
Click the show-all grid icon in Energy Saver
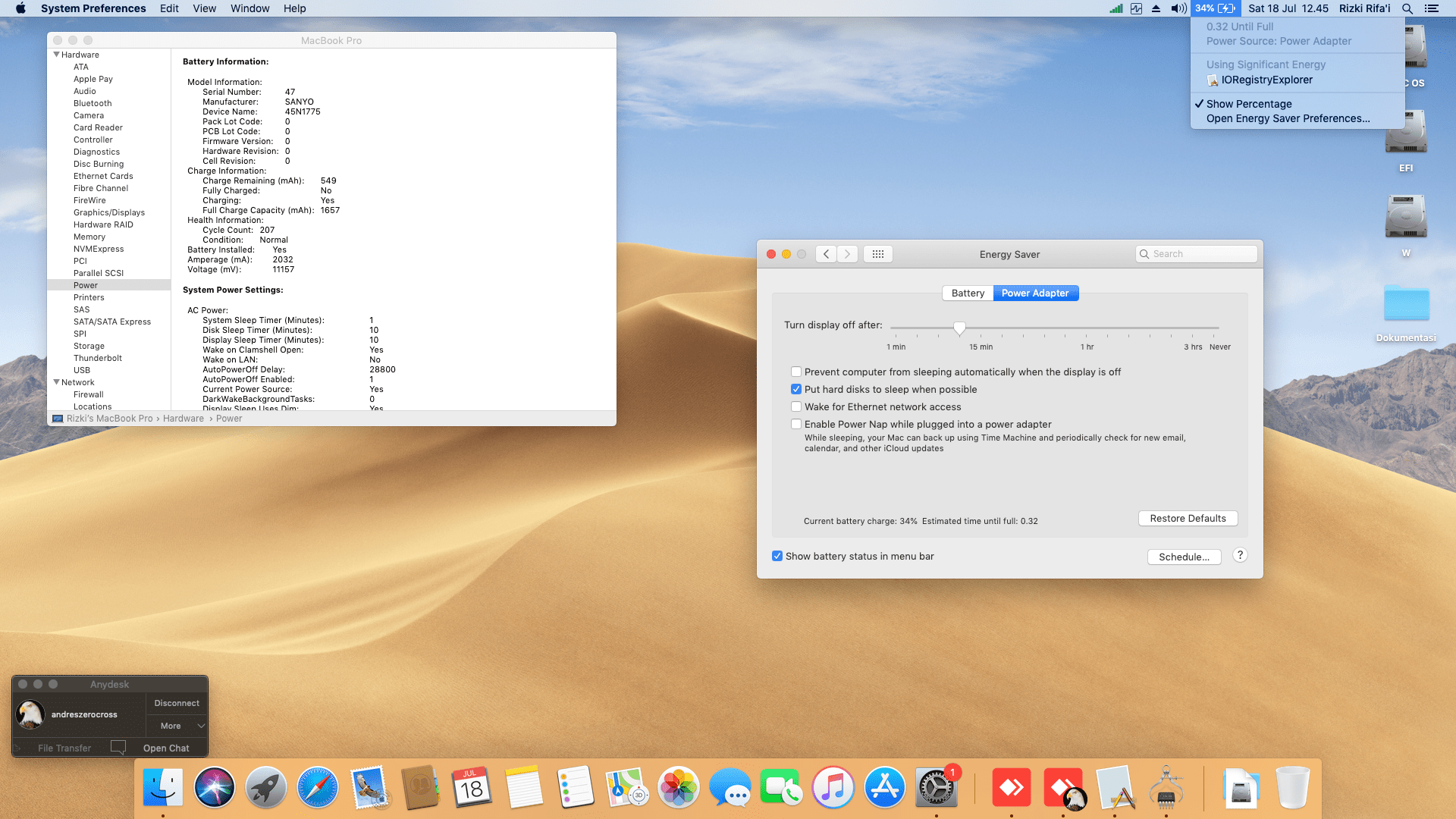point(877,254)
